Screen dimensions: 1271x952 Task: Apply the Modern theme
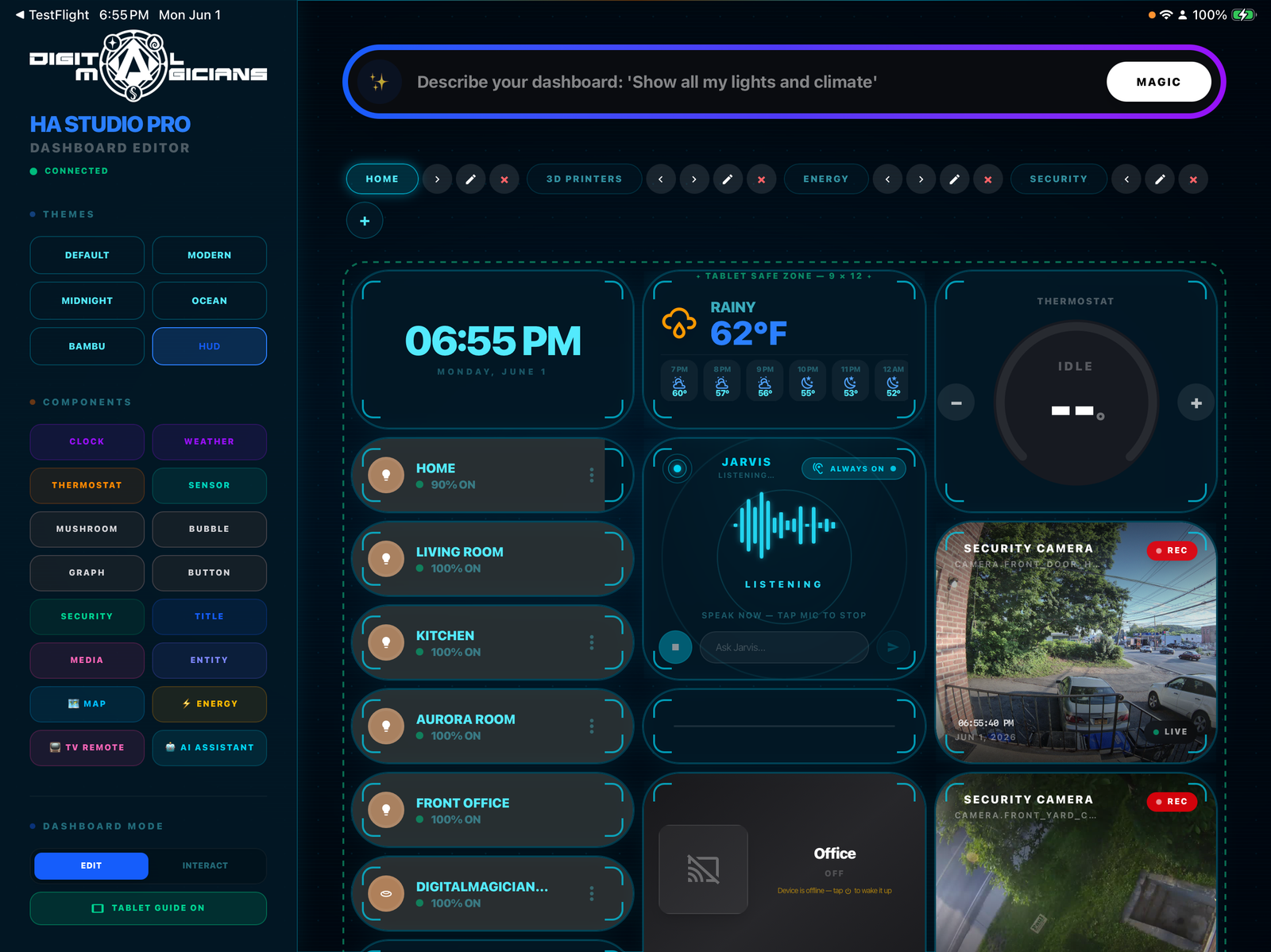coord(210,256)
